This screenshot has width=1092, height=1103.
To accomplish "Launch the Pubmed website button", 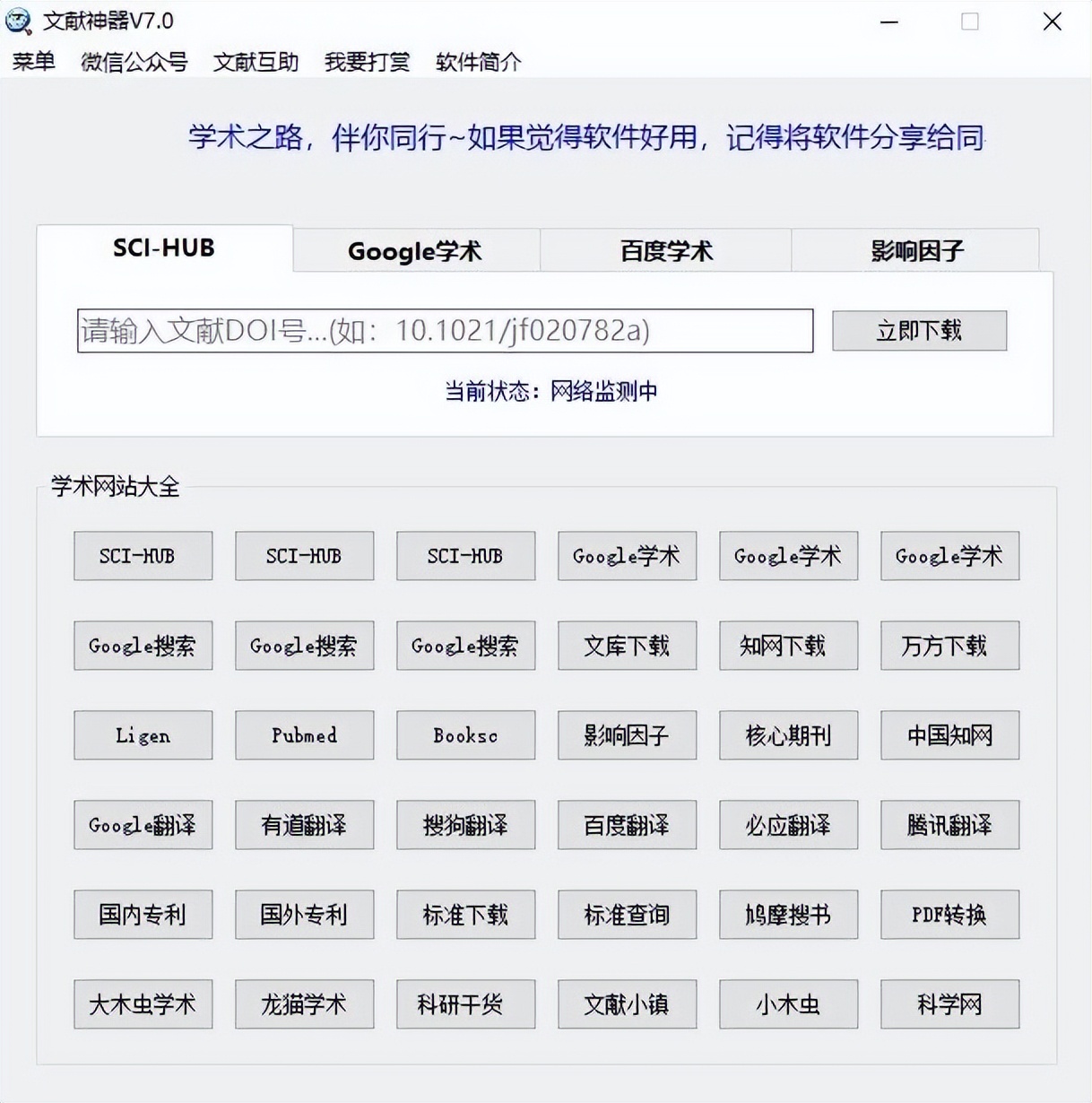I will pyautogui.click(x=304, y=735).
